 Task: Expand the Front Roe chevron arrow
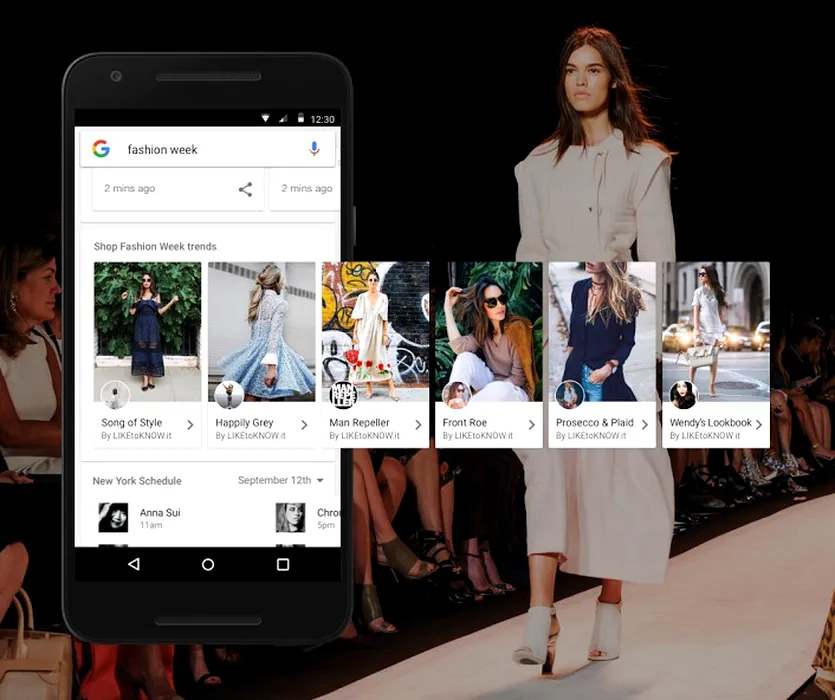pos(531,425)
